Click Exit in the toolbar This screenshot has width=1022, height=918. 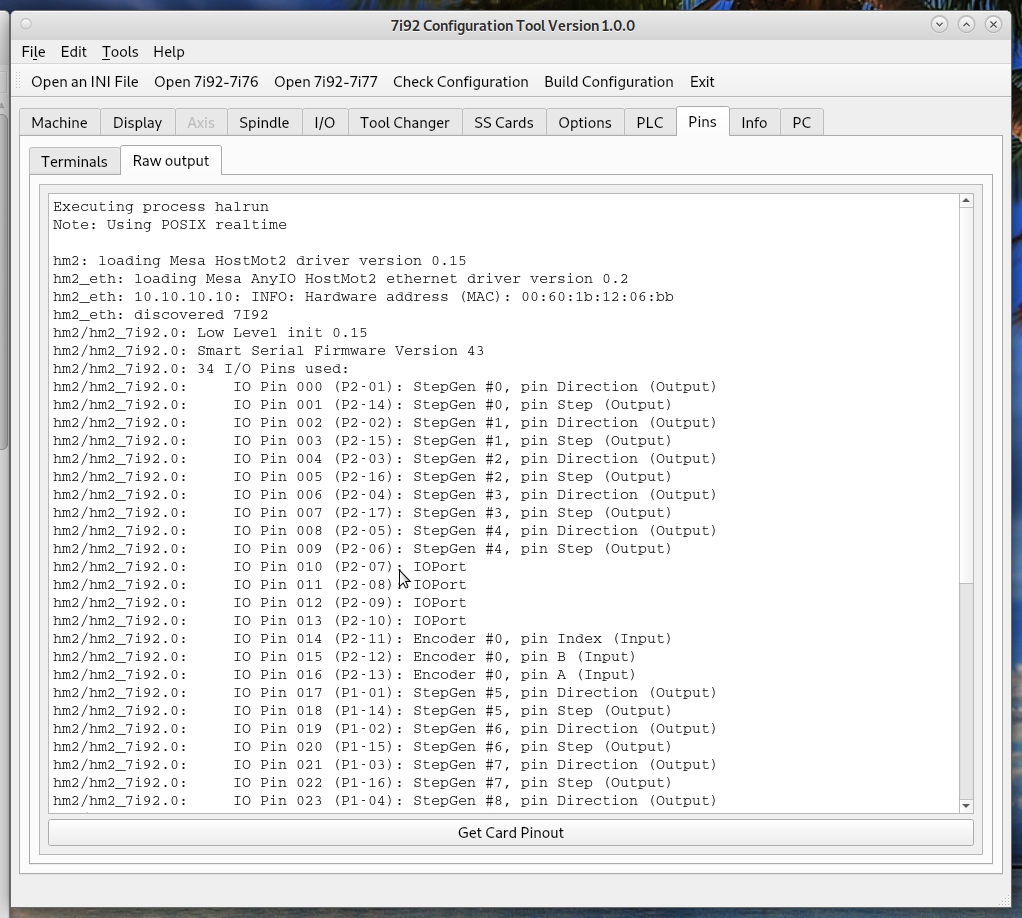702,81
